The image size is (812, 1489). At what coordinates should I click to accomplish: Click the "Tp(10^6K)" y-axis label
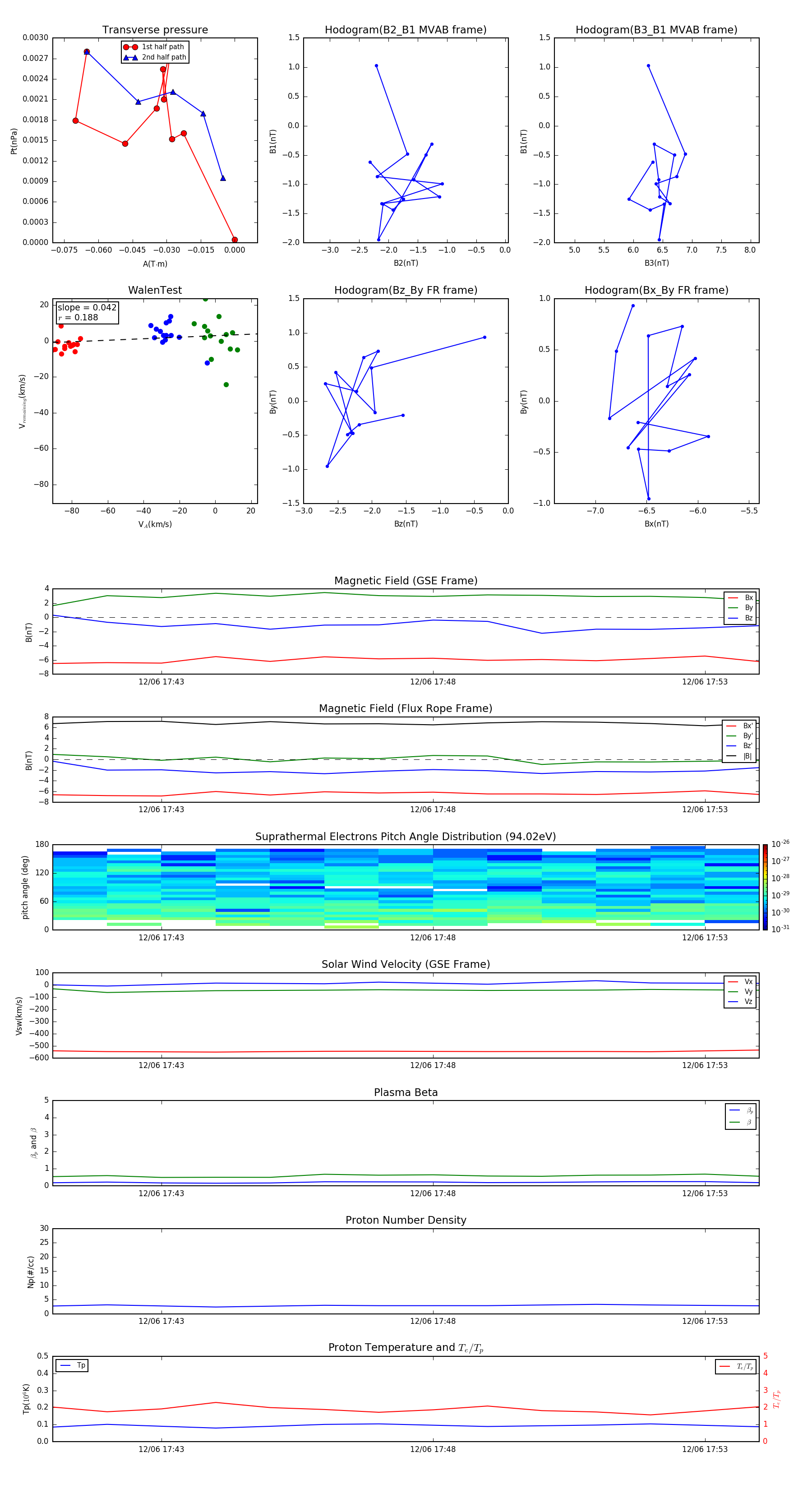click(x=26, y=1399)
